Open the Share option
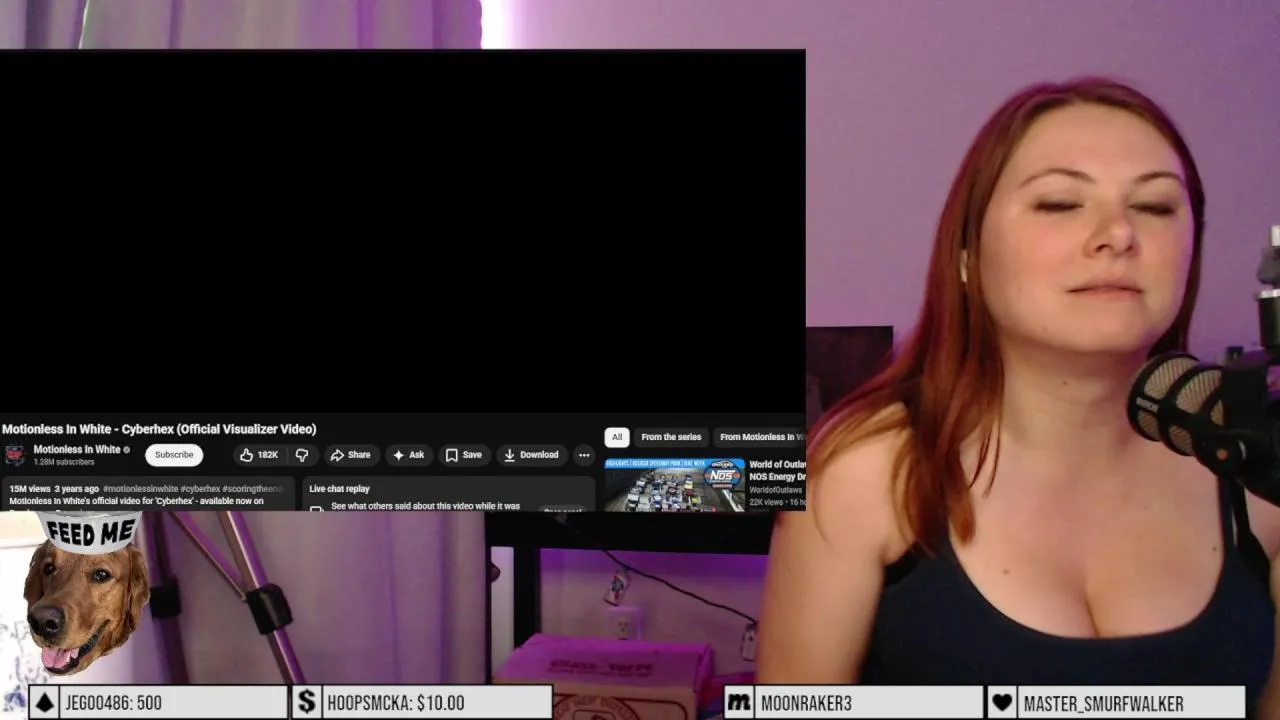Viewport: 1280px width, 720px height. click(350, 455)
